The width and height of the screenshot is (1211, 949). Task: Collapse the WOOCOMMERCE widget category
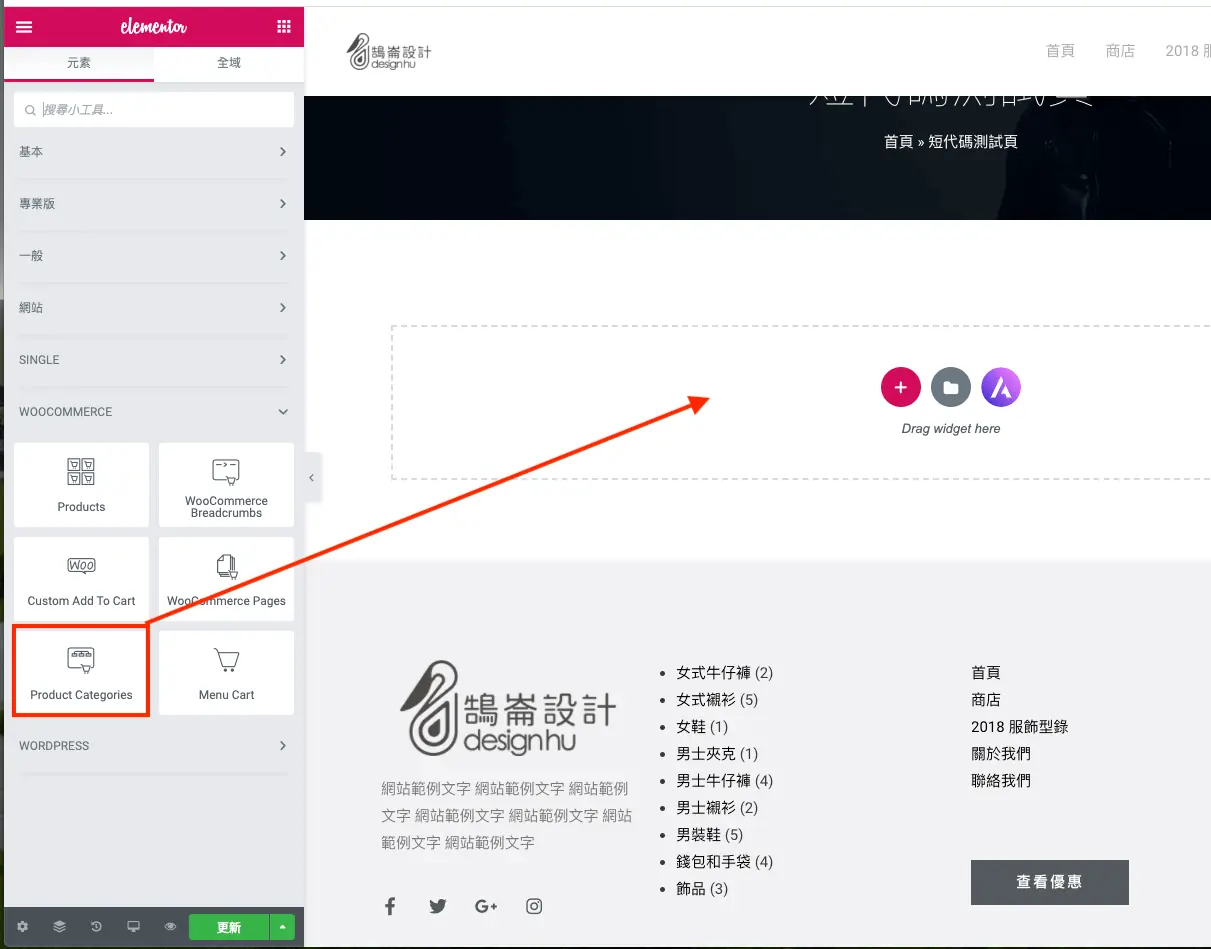(154, 412)
